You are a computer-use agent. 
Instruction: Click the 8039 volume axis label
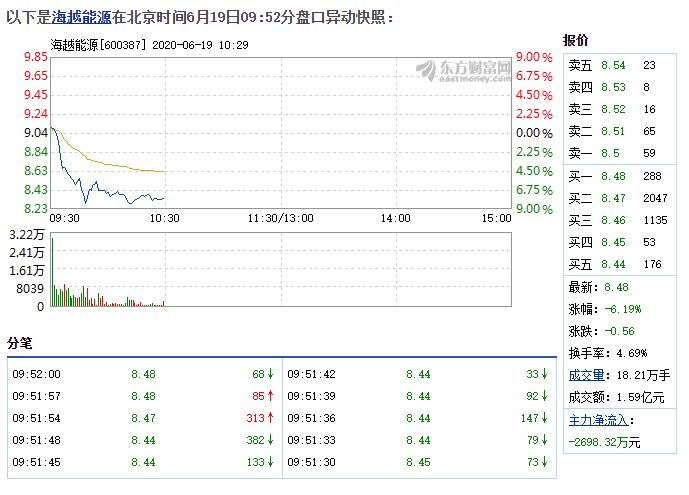(30, 289)
